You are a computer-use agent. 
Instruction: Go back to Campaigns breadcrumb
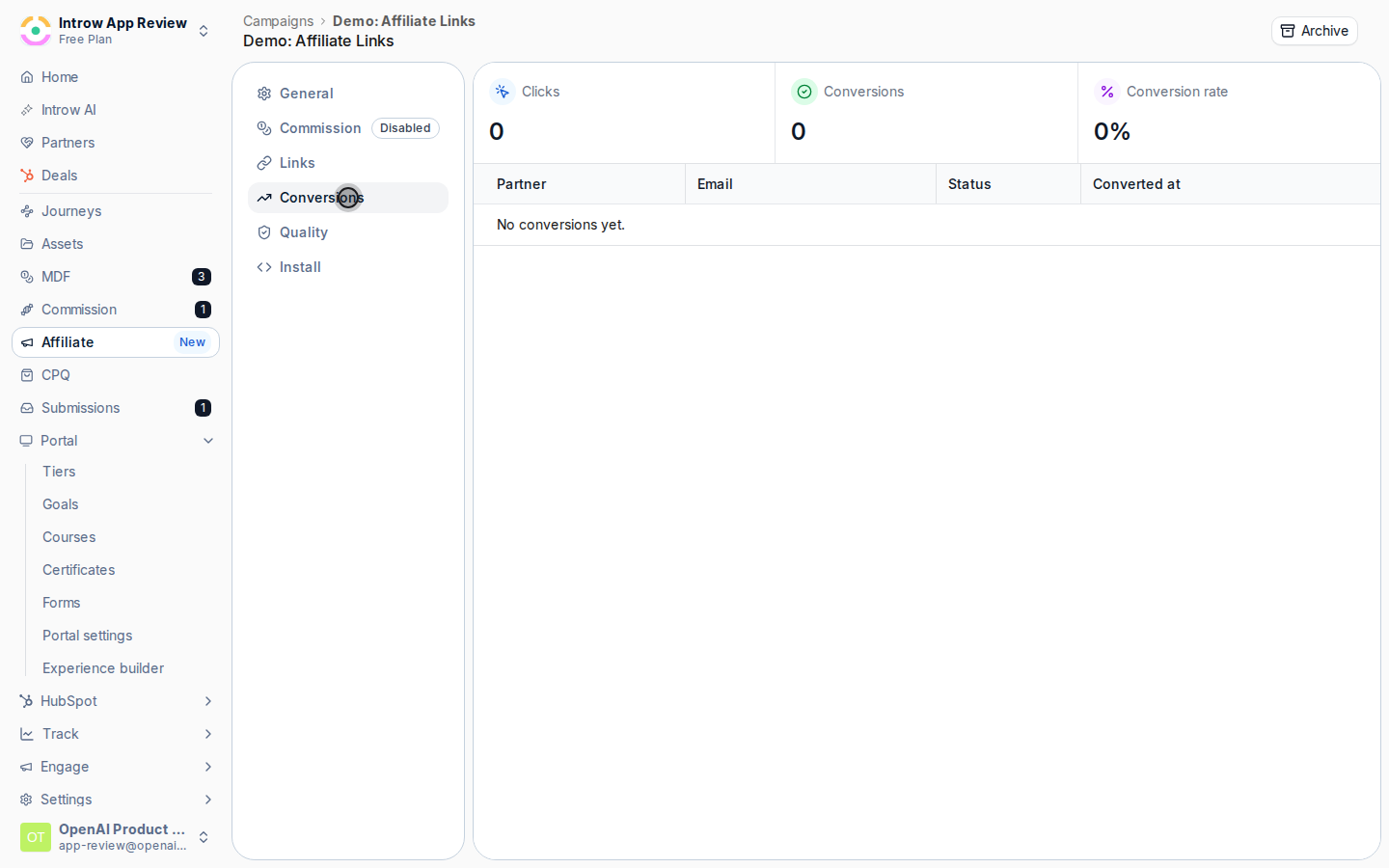(x=278, y=21)
